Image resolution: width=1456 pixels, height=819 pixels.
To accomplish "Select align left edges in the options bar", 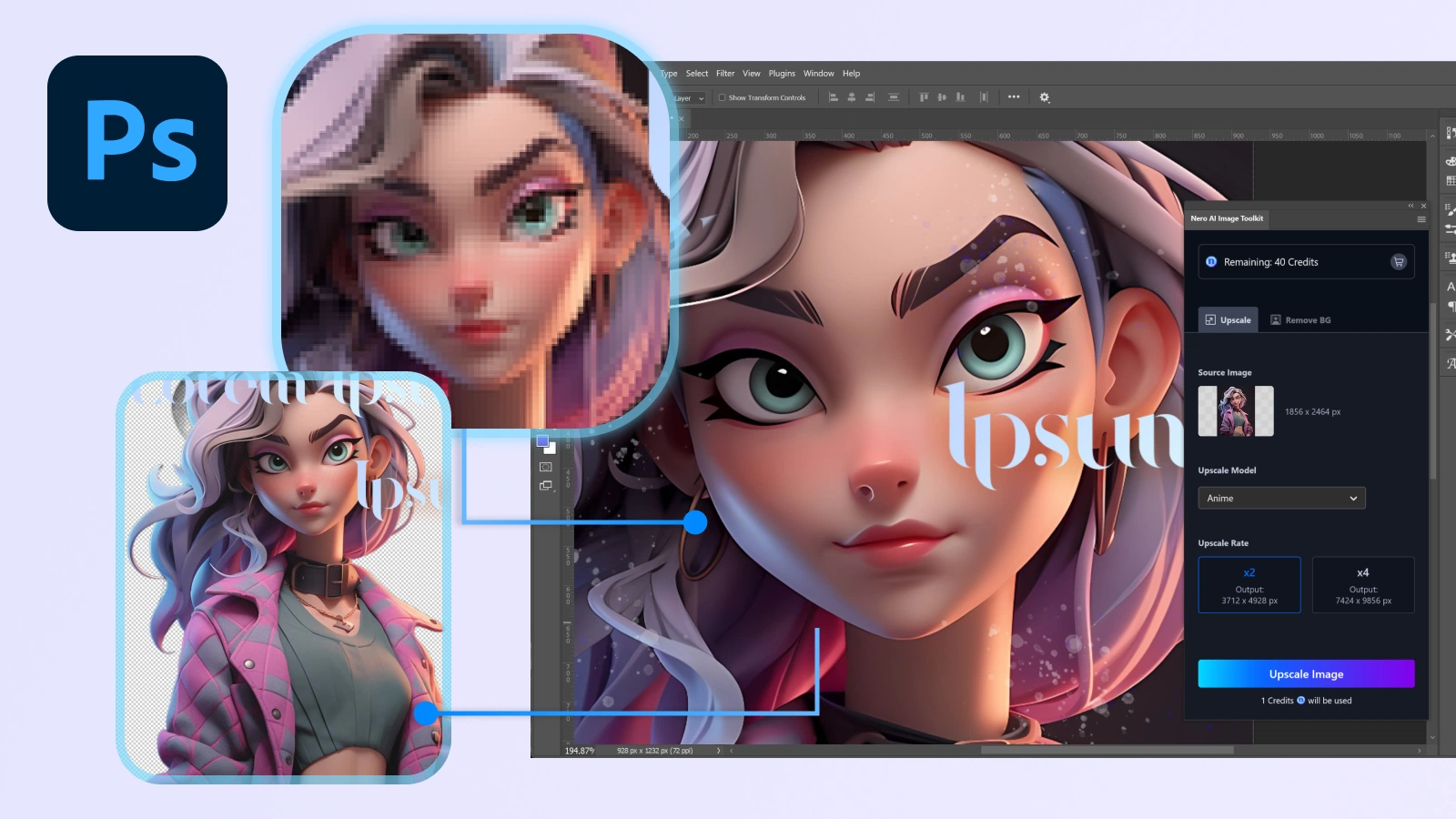I will 833,97.
